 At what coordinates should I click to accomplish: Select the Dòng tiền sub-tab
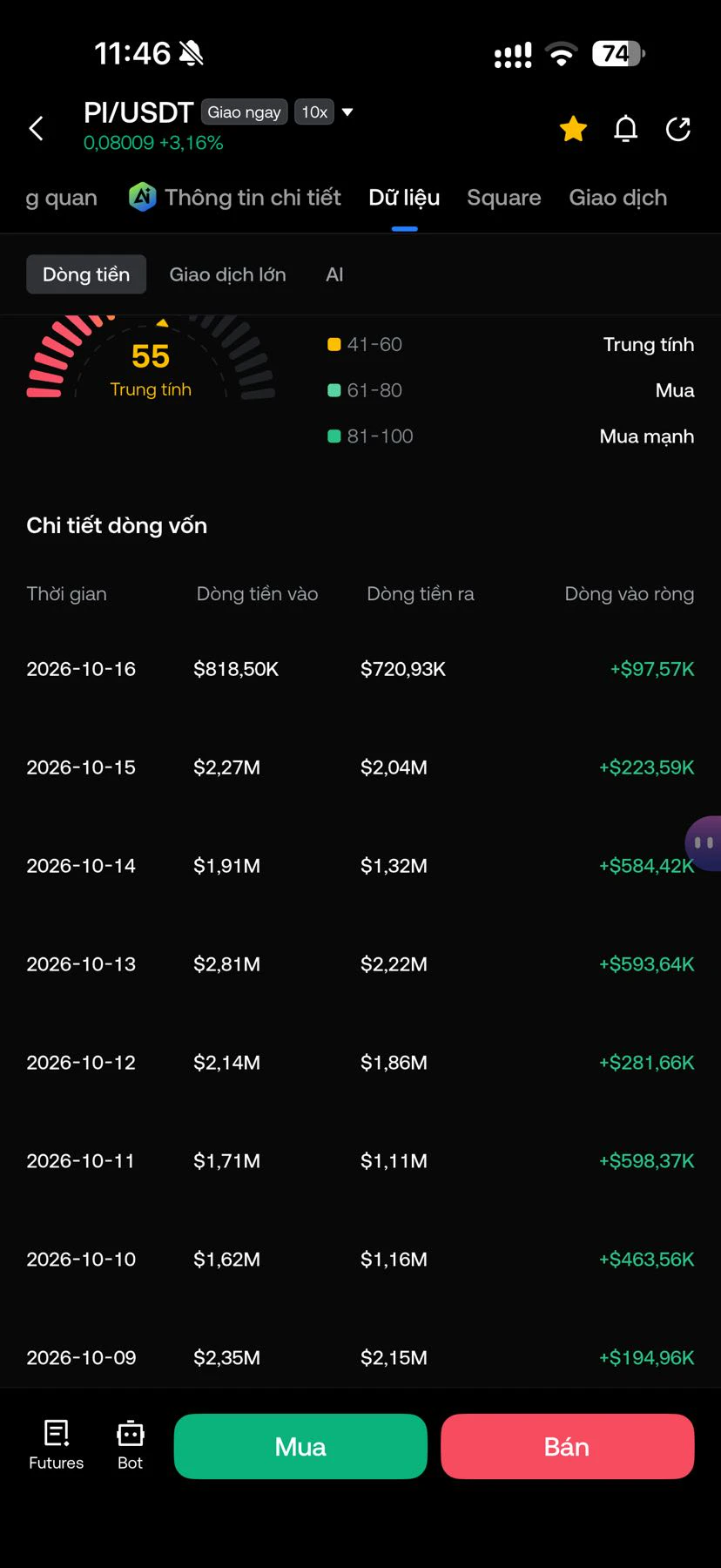click(86, 274)
